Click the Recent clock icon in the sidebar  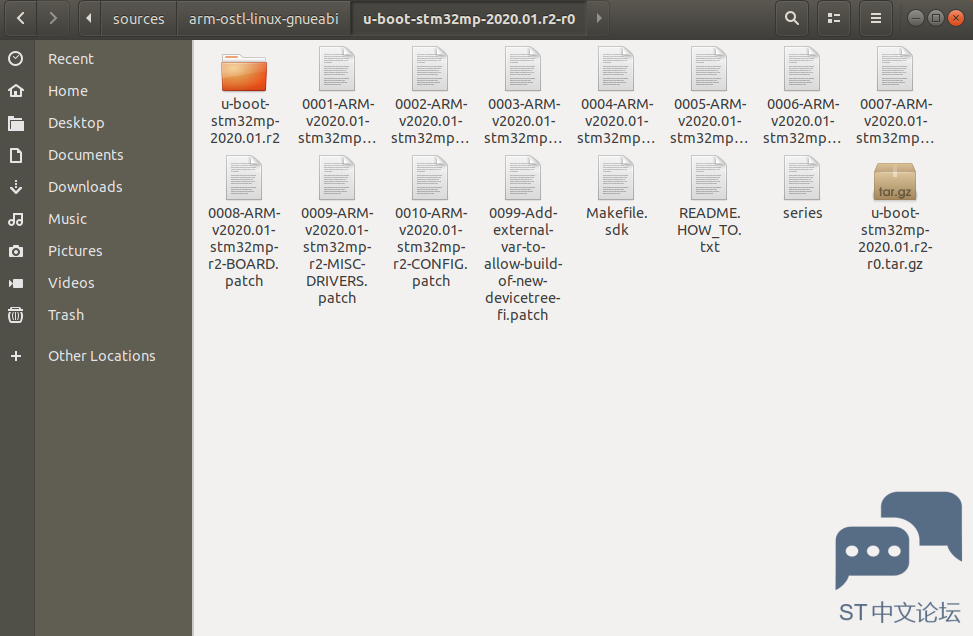tap(16, 59)
